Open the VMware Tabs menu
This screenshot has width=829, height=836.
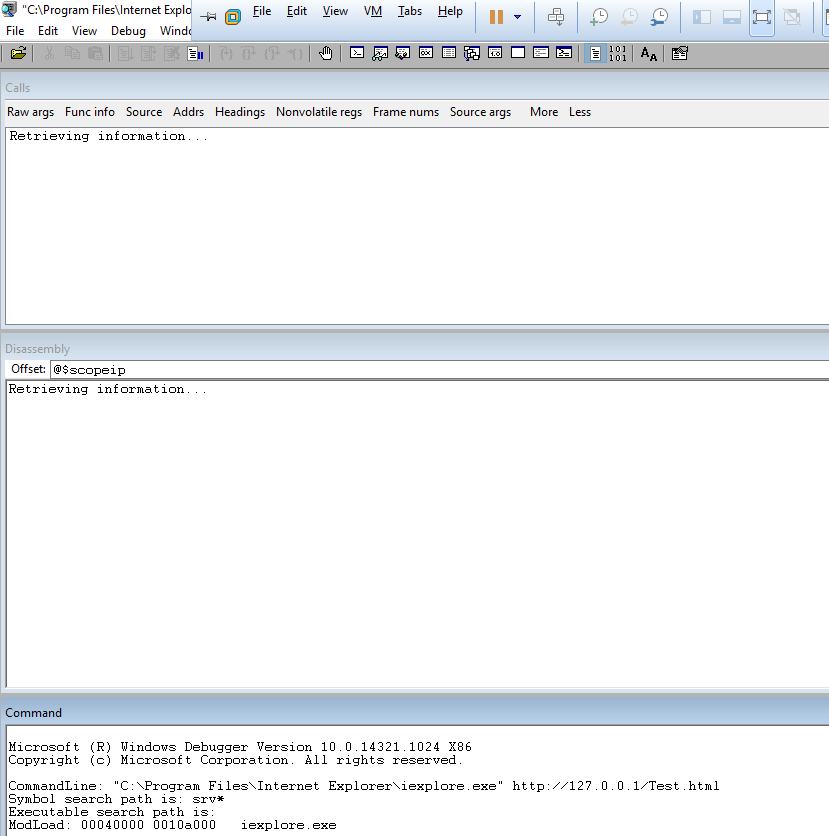point(409,11)
